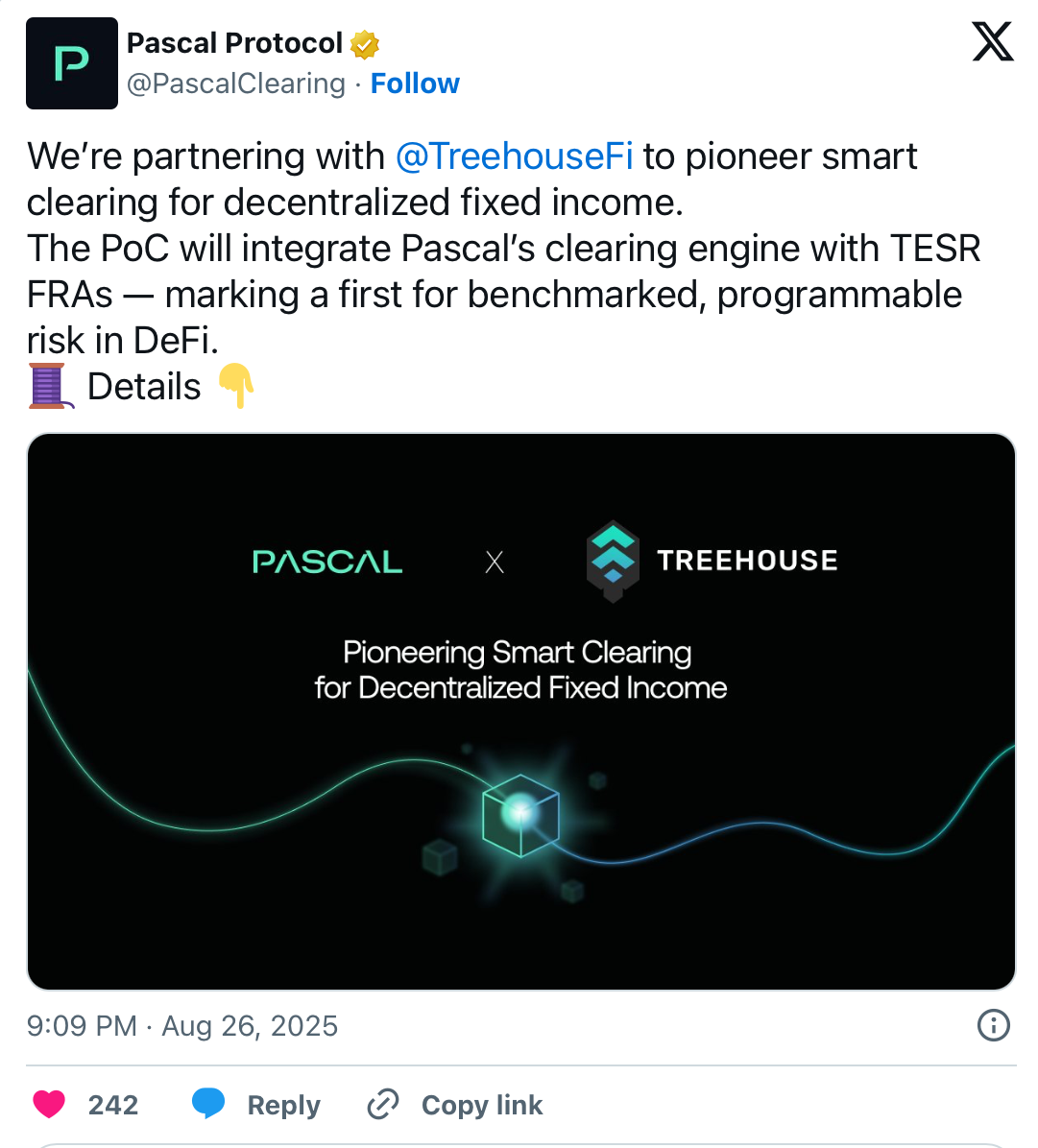This screenshot has width=1038, height=1148.
Task: Open the info icon beside the timestamp
Action: click(x=993, y=1026)
